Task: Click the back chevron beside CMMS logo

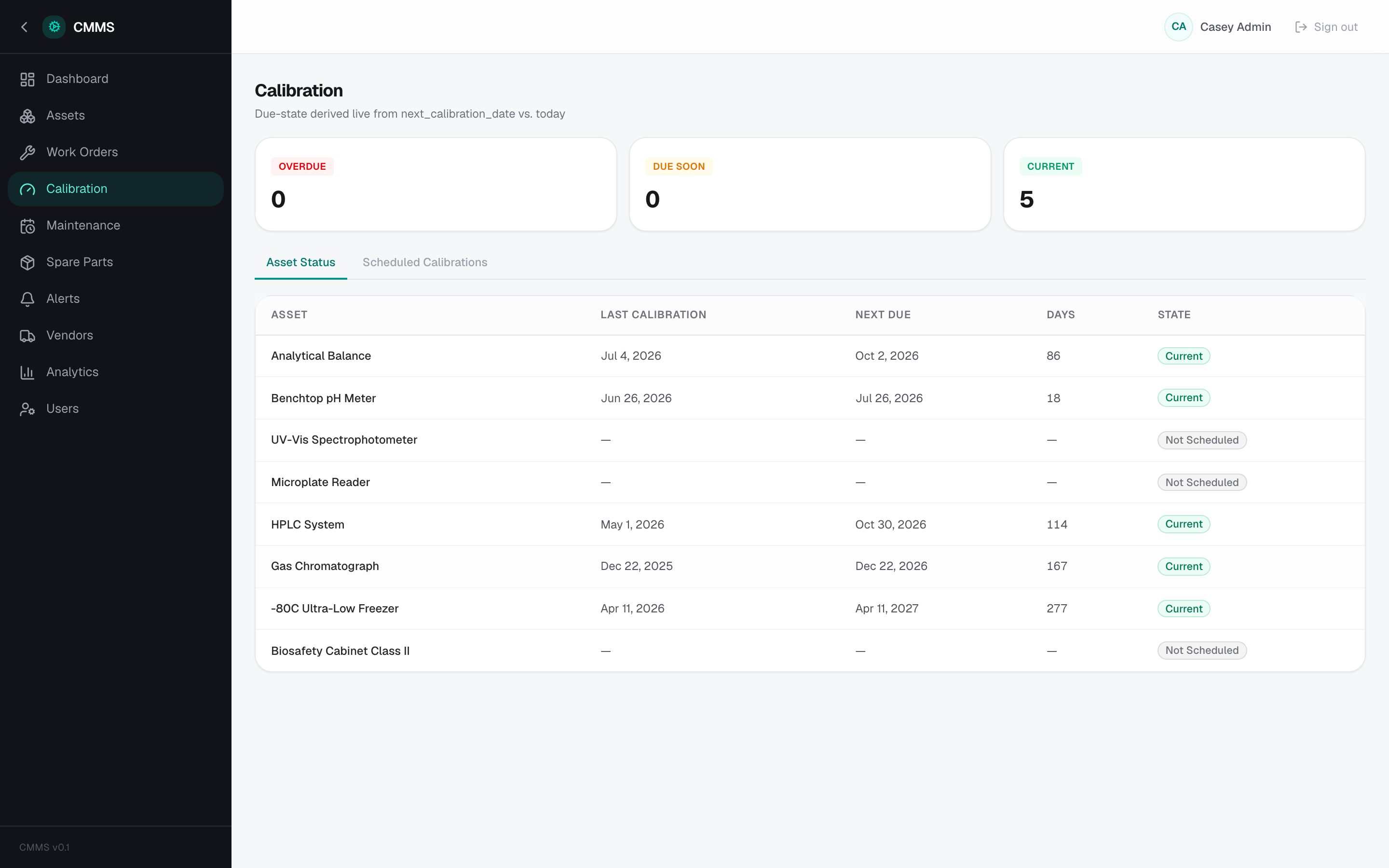Action: 24,27
